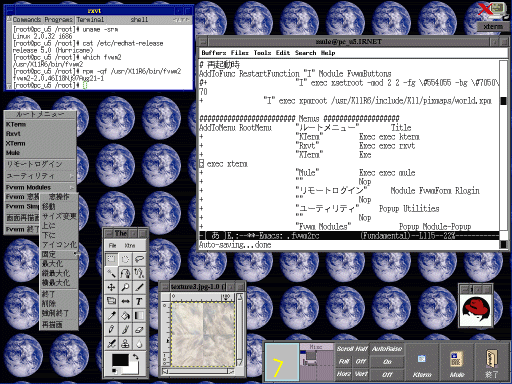Set Scroll to Full in the button bar
The height and width of the screenshot is (384, 512).
344,362
